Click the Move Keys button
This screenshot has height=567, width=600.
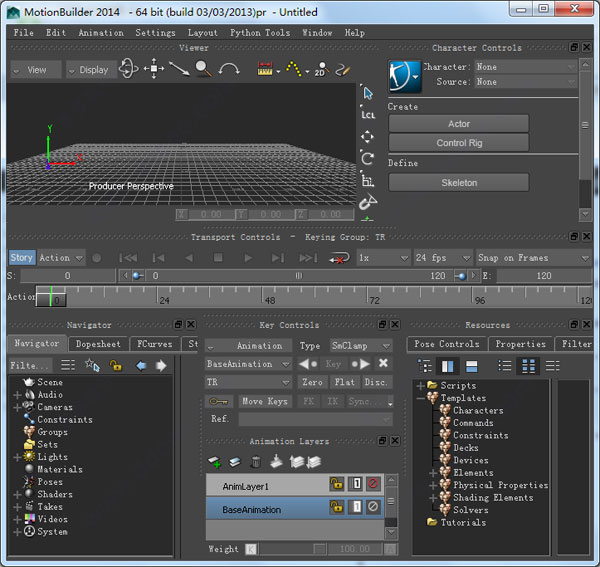click(265, 401)
